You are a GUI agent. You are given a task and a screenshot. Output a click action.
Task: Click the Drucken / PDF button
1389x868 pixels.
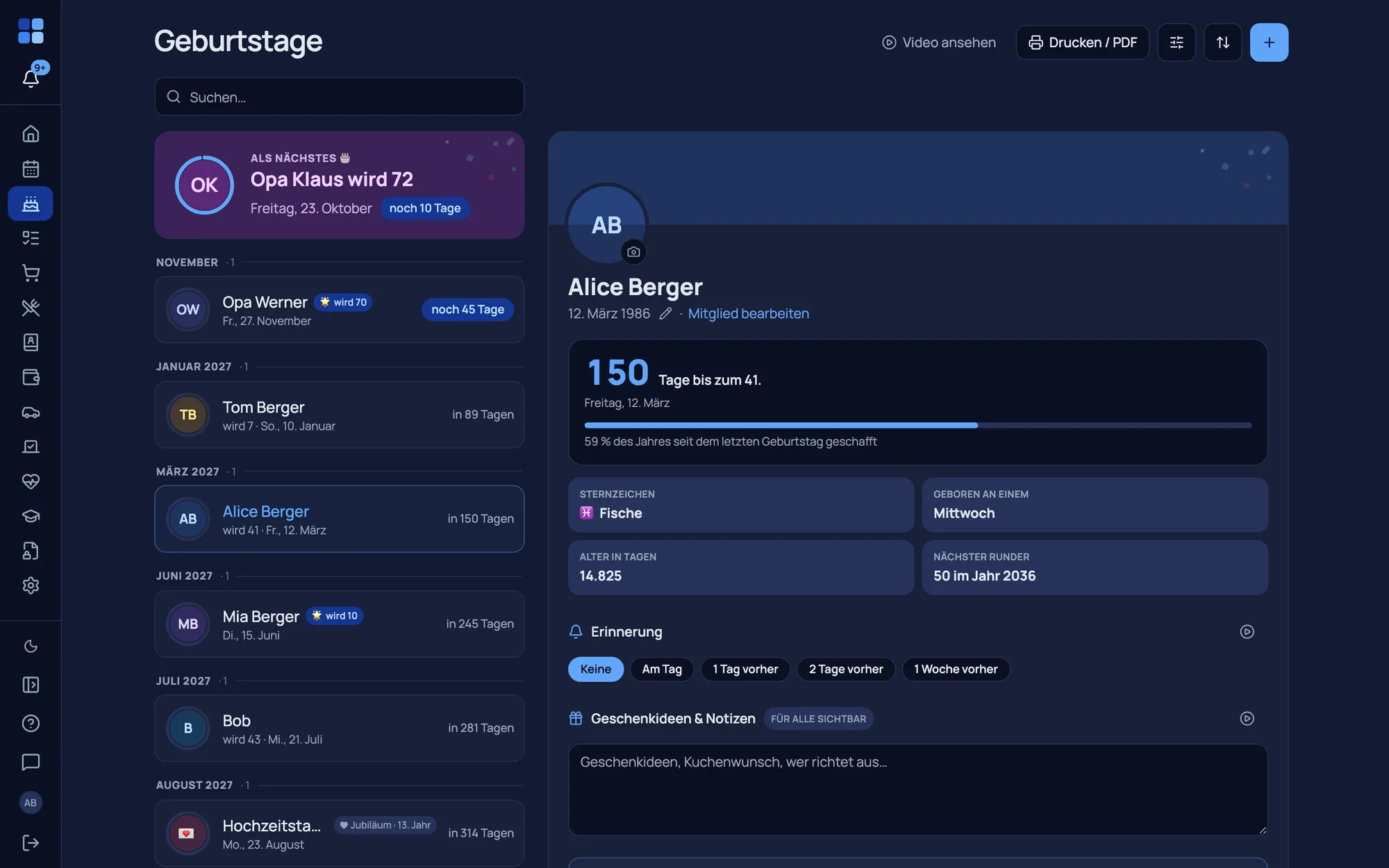coord(1082,42)
